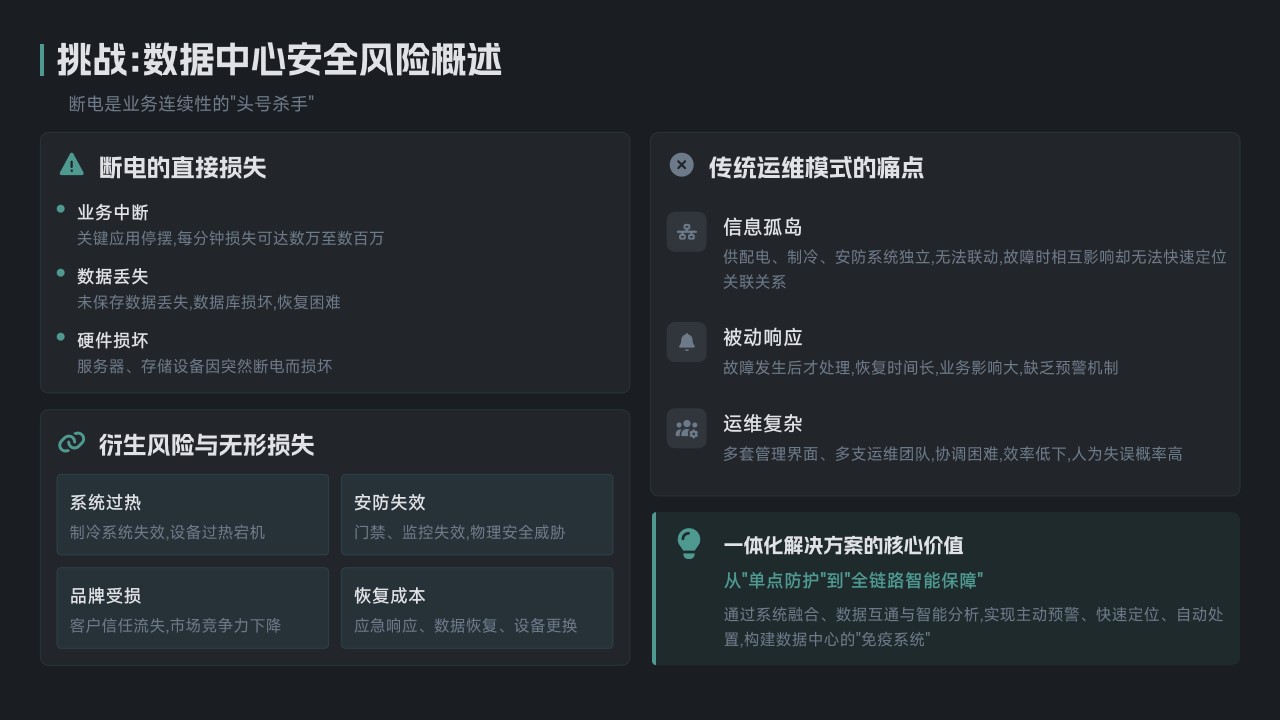Image resolution: width=1280 pixels, height=720 pixels.
Task: Click the green bullet dot before 业务中断
Action: 62,209
